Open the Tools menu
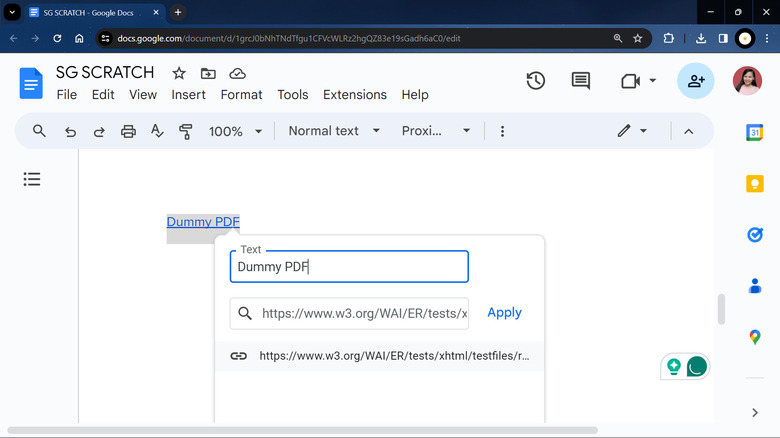The width and height of the screenshot is (780, 438). pyautogui.click(x=292, y=95)
